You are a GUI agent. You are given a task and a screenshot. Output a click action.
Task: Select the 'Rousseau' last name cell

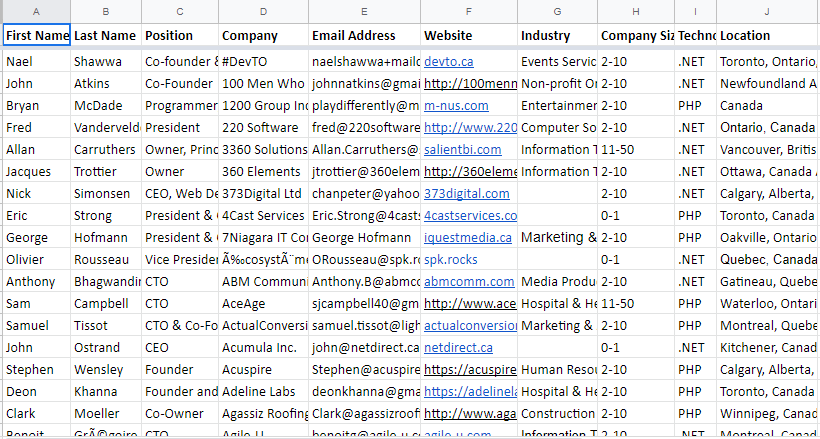106,260
